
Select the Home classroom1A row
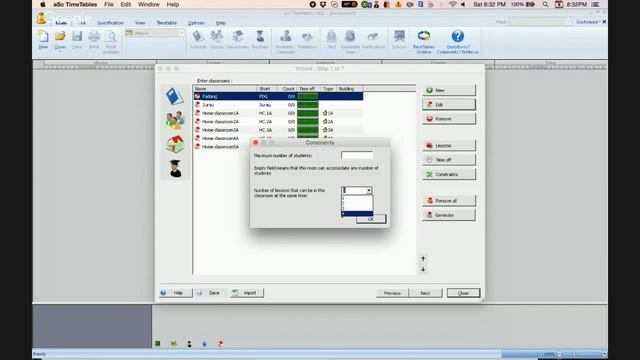point(278,113)
